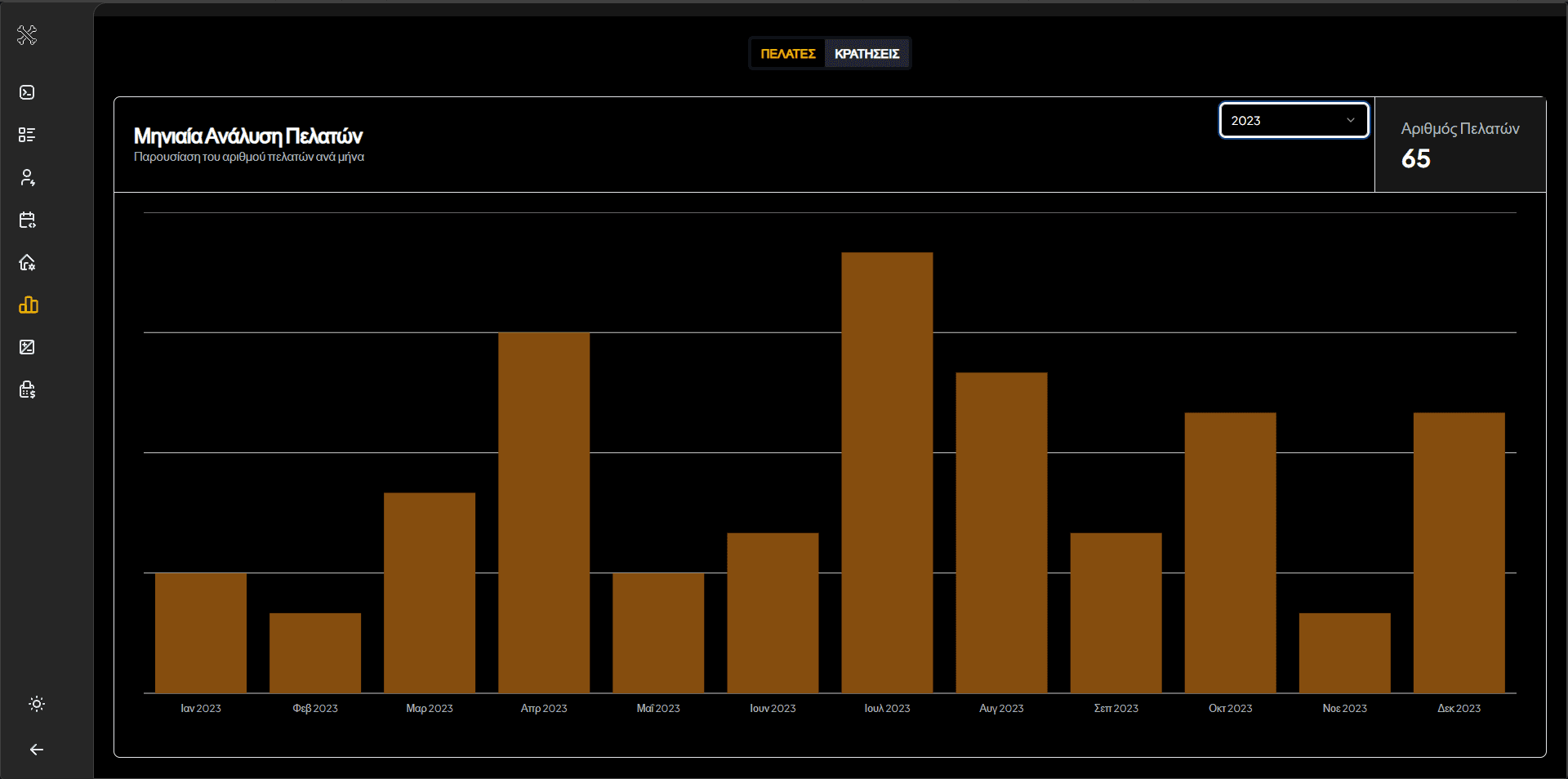Open the checklist list view icon
The image size is (1568, 779).
27,135
